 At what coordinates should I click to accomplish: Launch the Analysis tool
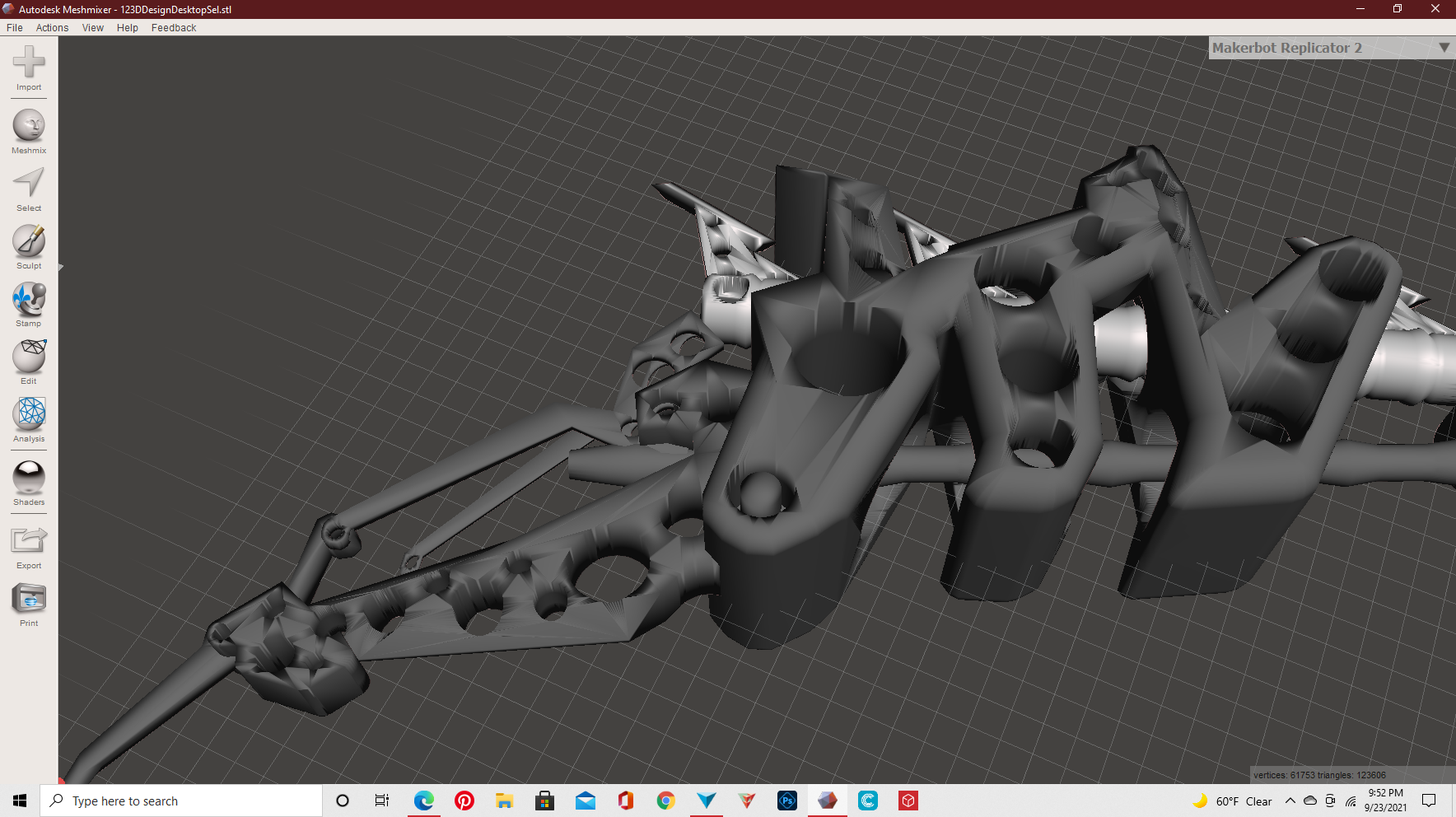[29, 414]
